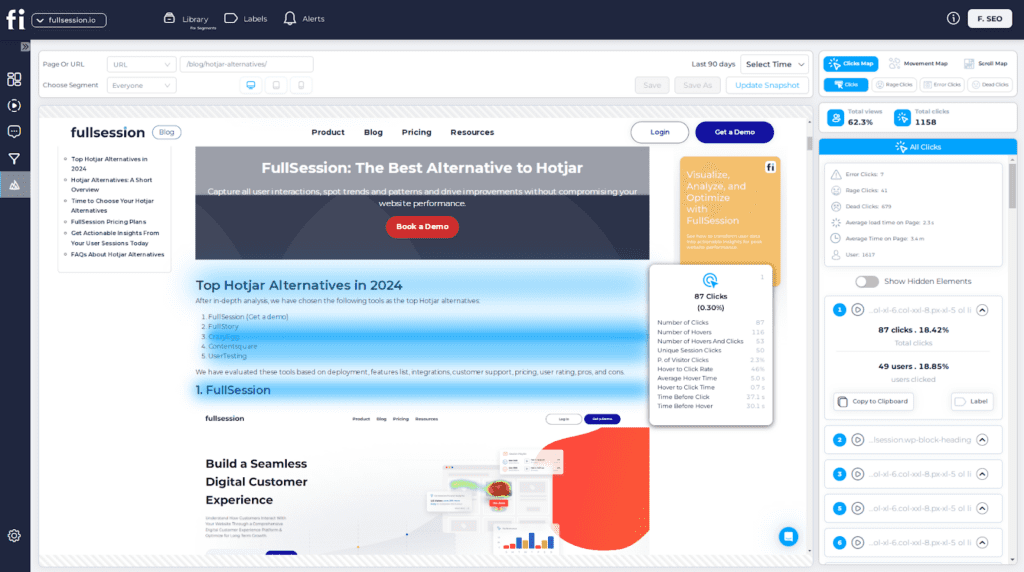Open the feedback chat icon in sidebar
This screenshot has width=1024, height=572.
14,131
